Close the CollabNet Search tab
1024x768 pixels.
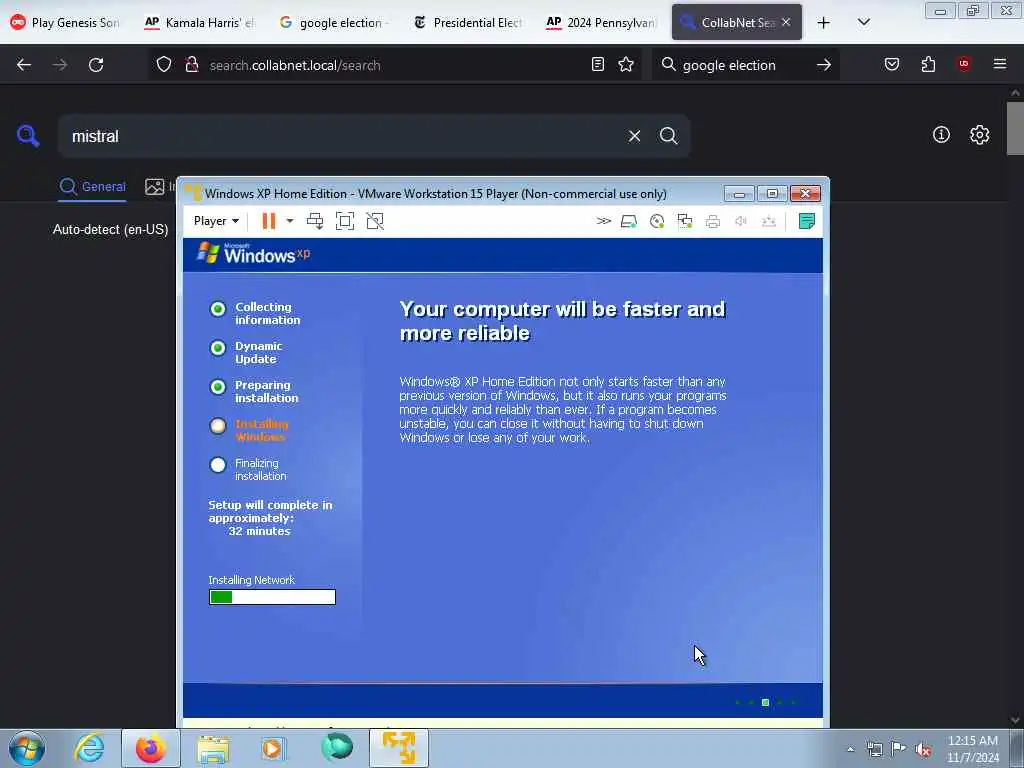click(786, 22)
